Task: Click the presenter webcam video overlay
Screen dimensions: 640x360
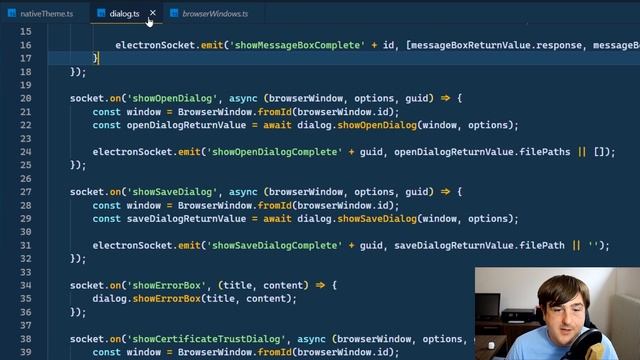Action: [557, 313]
